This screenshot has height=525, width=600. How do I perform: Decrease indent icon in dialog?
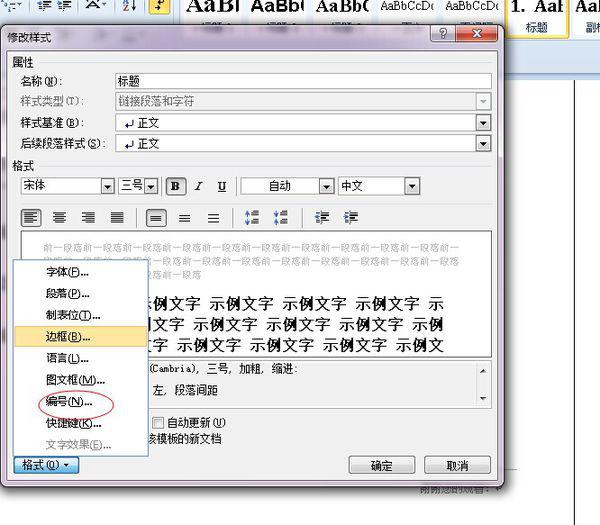click(x=321, y=218)
